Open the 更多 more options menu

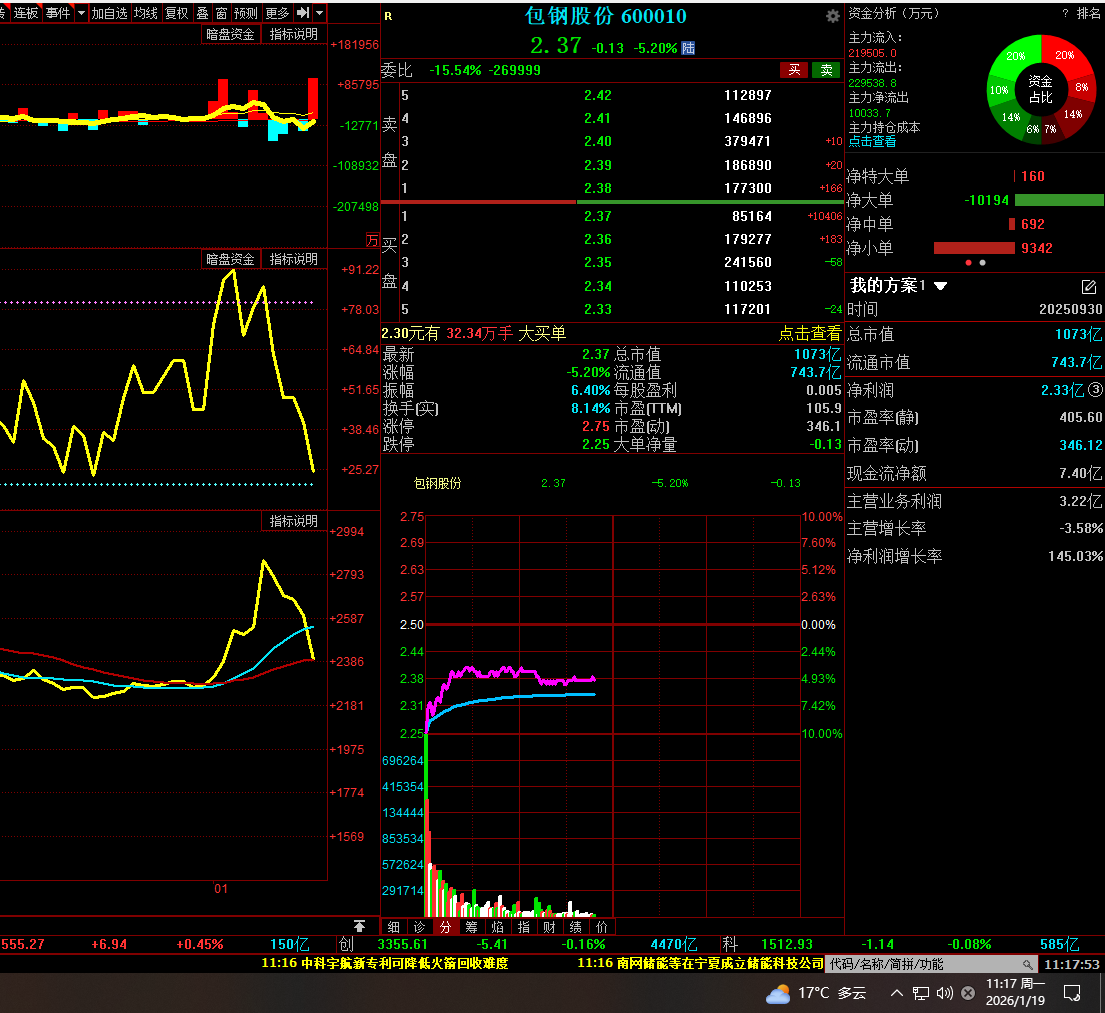pos(277,13)
